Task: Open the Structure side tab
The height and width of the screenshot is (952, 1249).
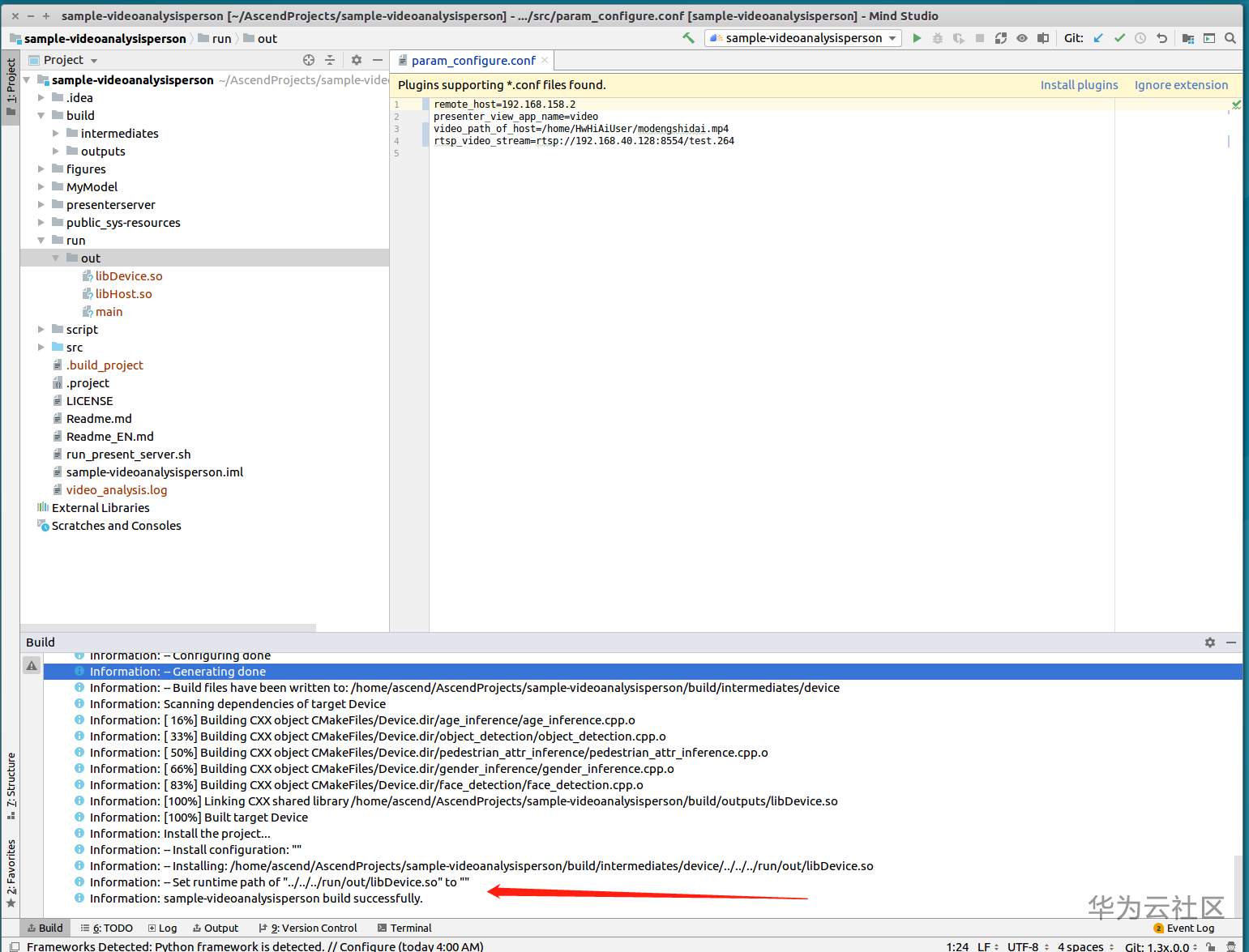Action: (x=11, y=786)
